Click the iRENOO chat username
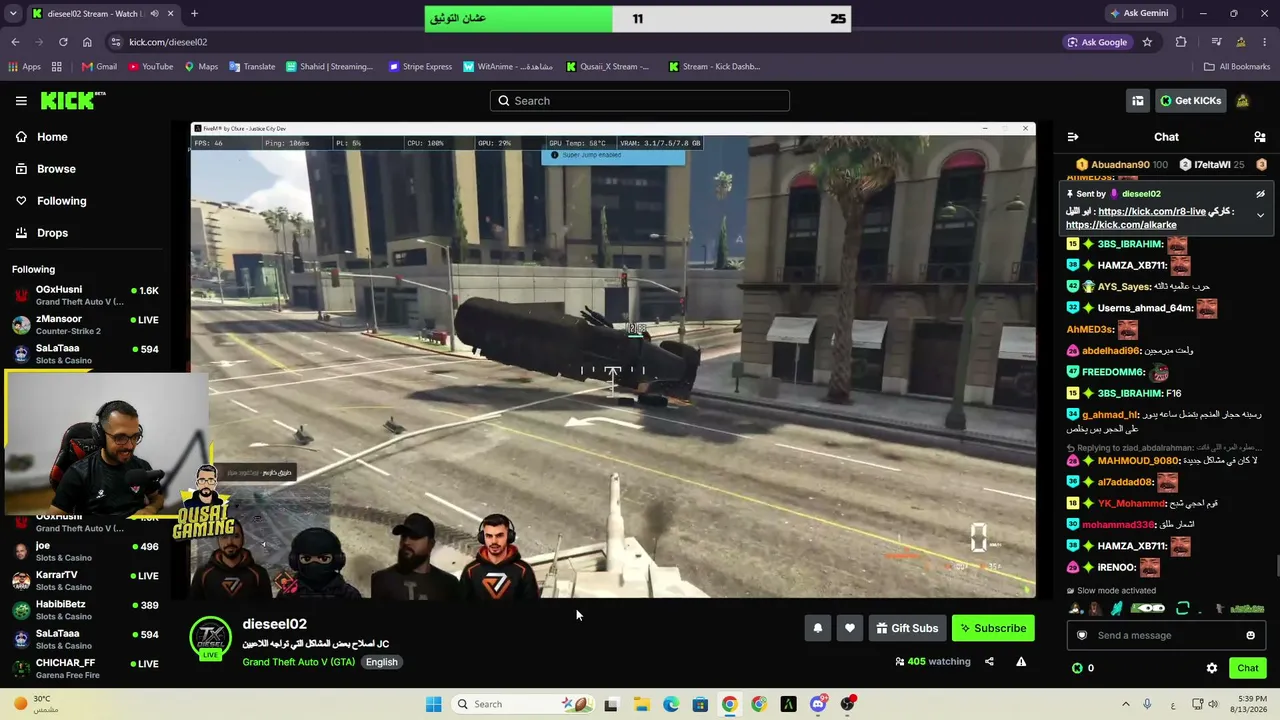Viewport: 1280px width, 720px height. click(1117, 568)
